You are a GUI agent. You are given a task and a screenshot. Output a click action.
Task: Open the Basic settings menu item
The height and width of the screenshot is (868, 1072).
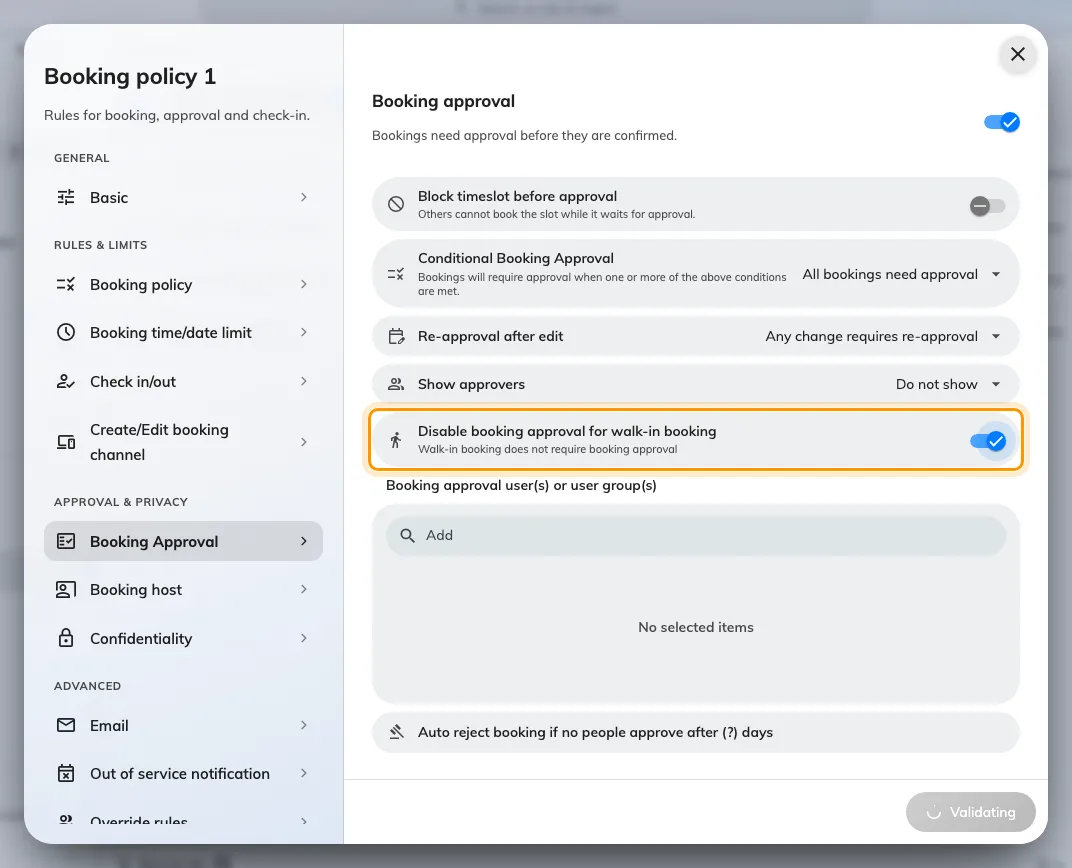click(183, 198)
